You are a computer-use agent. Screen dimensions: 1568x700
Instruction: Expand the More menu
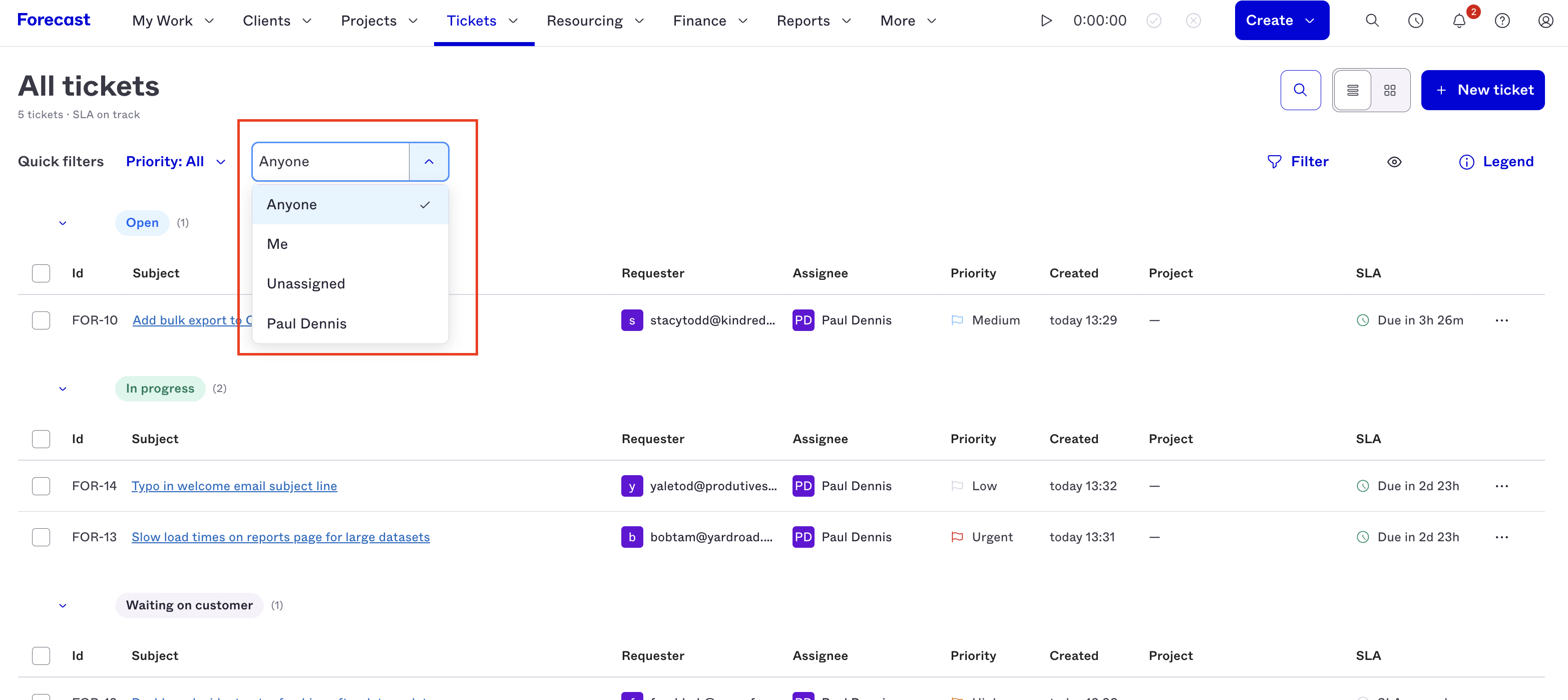pyautogui.click(x=908, y=21)
